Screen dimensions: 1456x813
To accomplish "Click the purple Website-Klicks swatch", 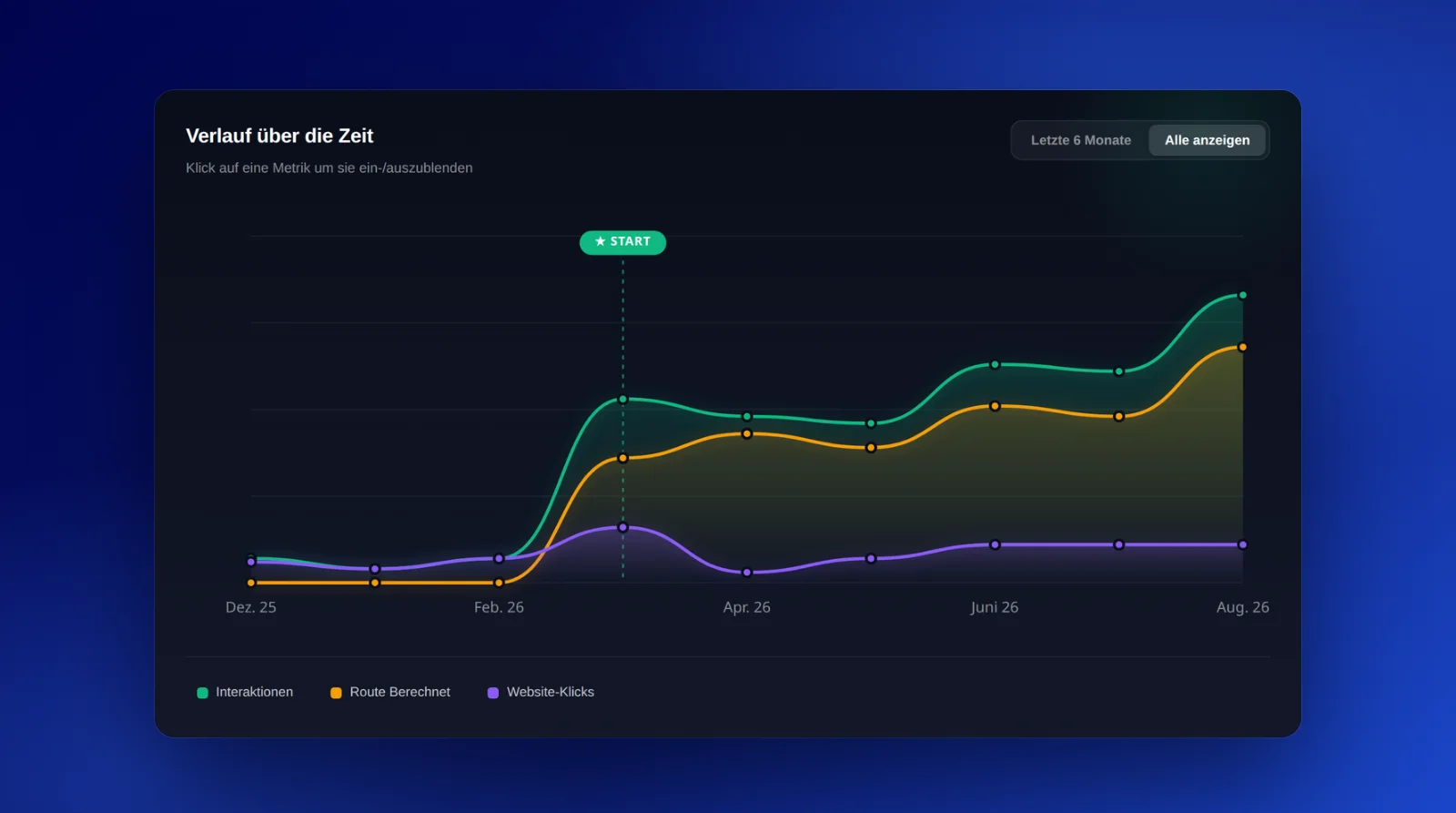I will point(493,693).
